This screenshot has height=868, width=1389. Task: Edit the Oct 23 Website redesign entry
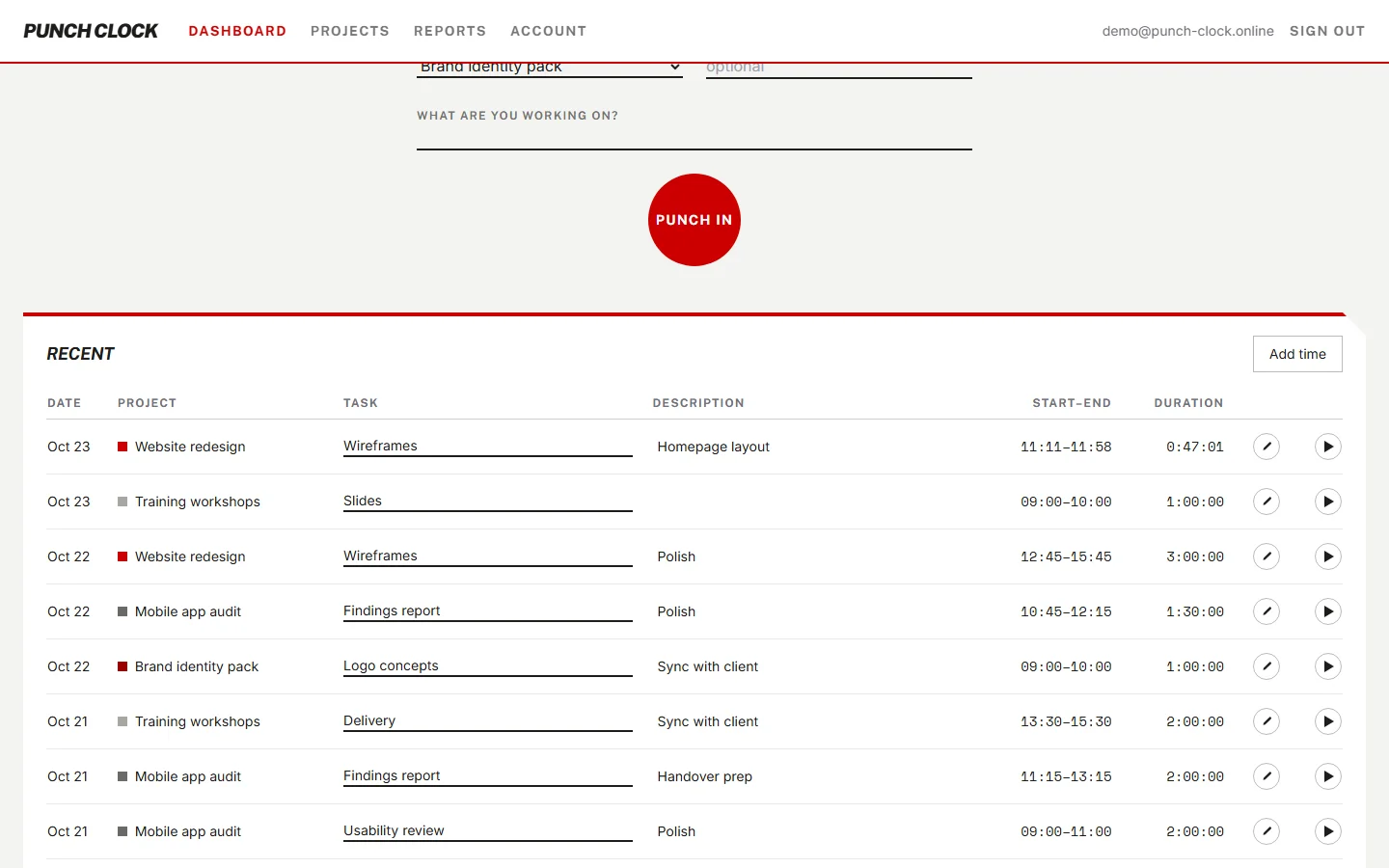1266,447
